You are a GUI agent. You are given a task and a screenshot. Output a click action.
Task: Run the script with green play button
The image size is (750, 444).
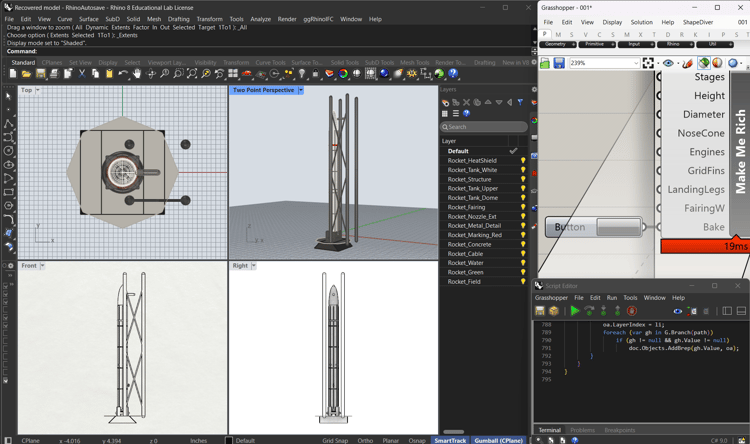click(x=575, y=311)
